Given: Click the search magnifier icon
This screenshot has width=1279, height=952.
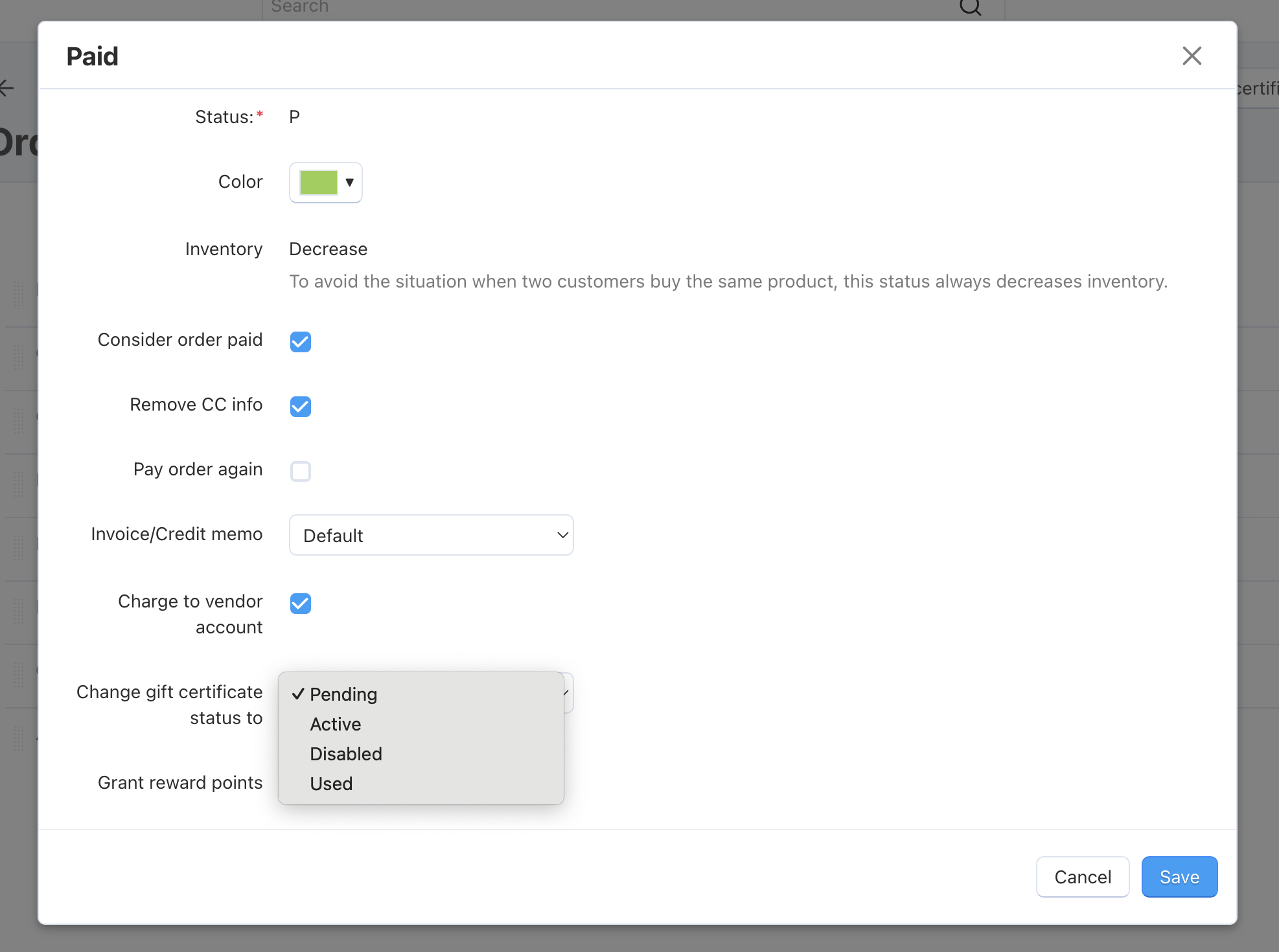Looking at the screenshot, I should tap(970, 6).
